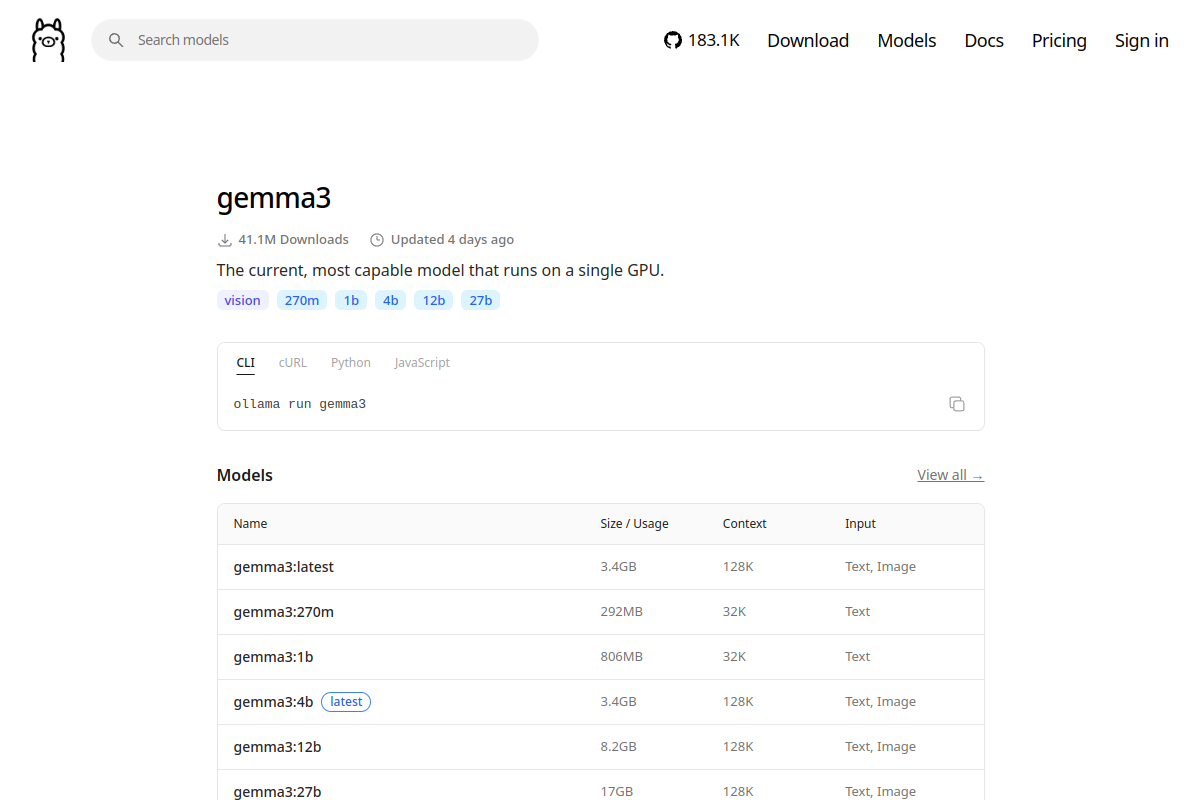Viewport: 1200px width, 800px height.
Task: Click the 806MB size cell
Action: click(x=621, y=657)
